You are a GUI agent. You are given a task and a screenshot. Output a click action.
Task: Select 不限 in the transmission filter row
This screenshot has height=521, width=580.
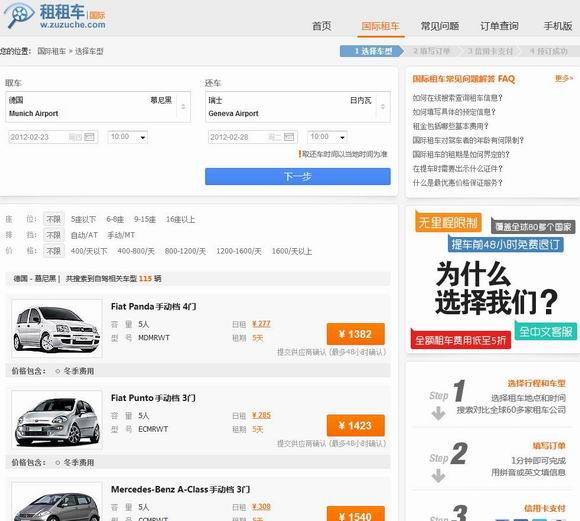[x=54, y=235]
